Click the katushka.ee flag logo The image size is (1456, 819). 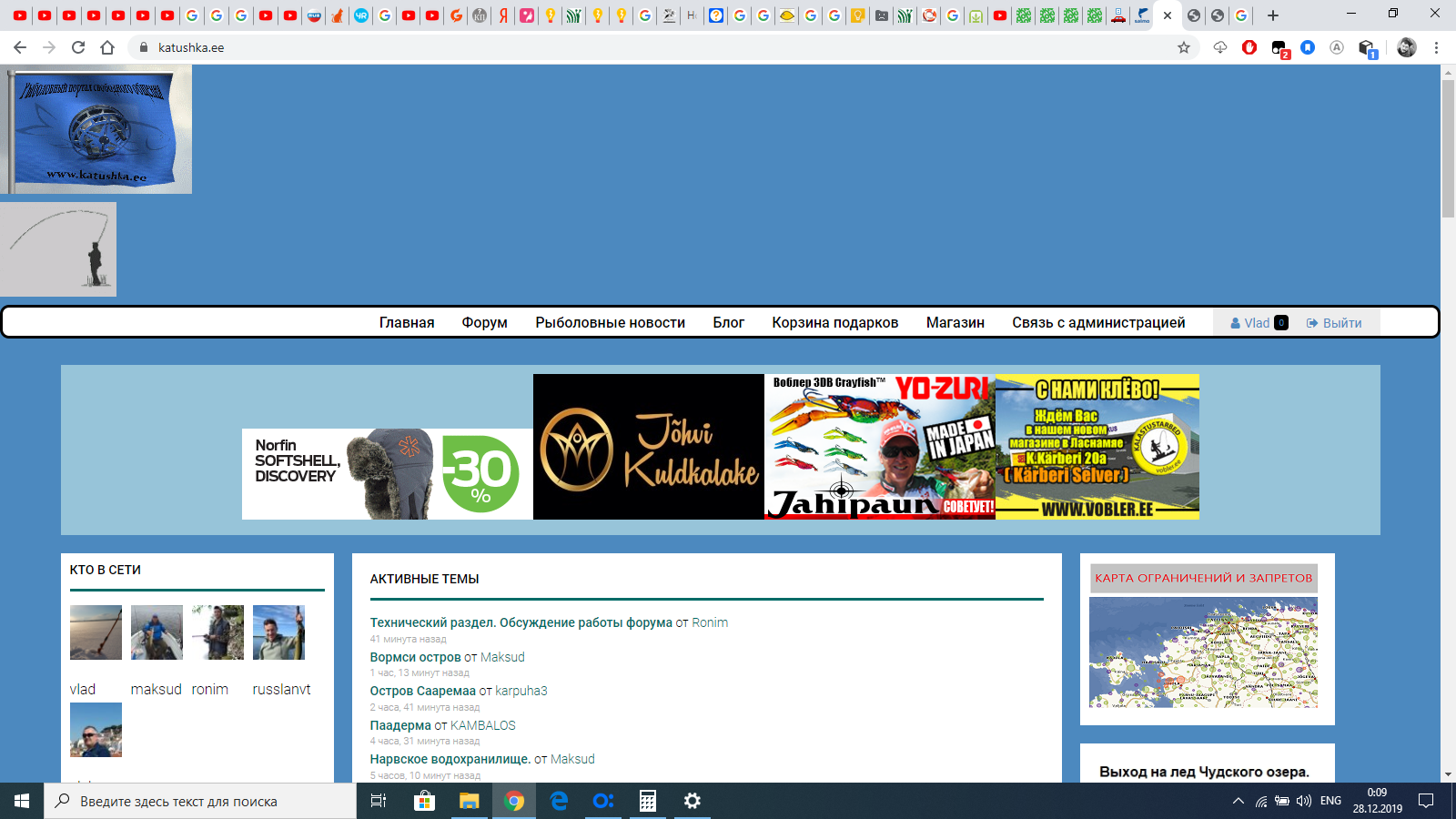point(96,129)
